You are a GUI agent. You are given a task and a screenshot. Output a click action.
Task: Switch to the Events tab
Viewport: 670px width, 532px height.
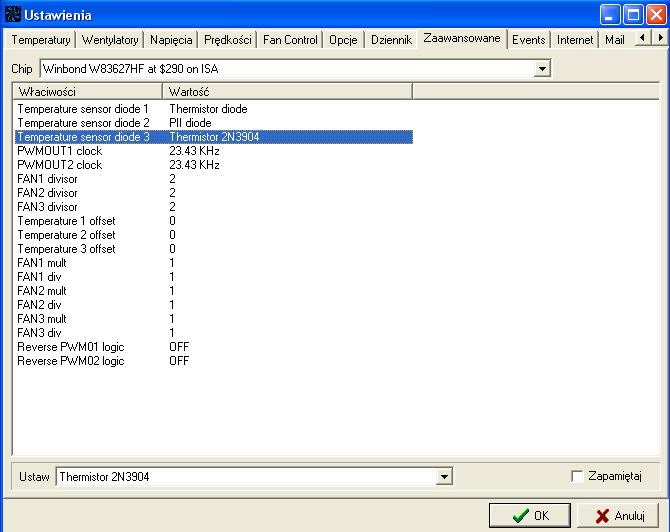[529, 40]
